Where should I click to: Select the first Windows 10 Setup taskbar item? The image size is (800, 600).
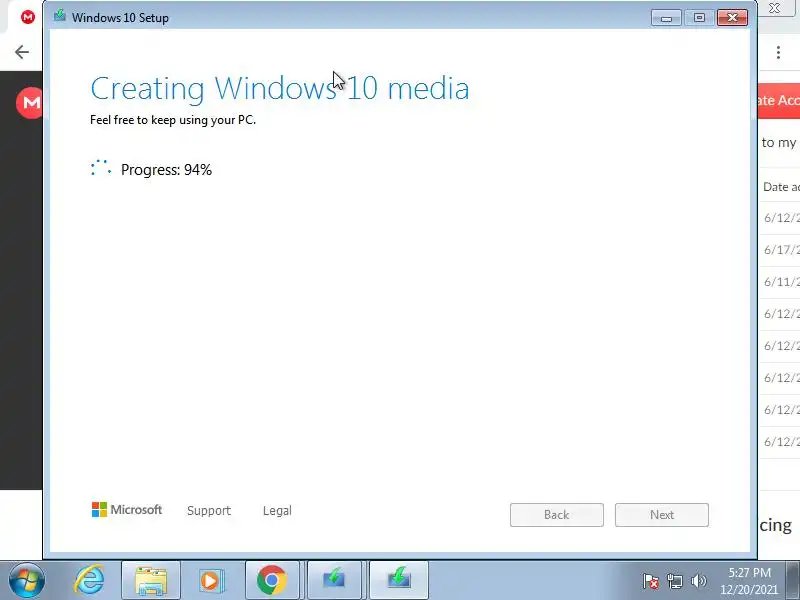[x=335, y=581]
